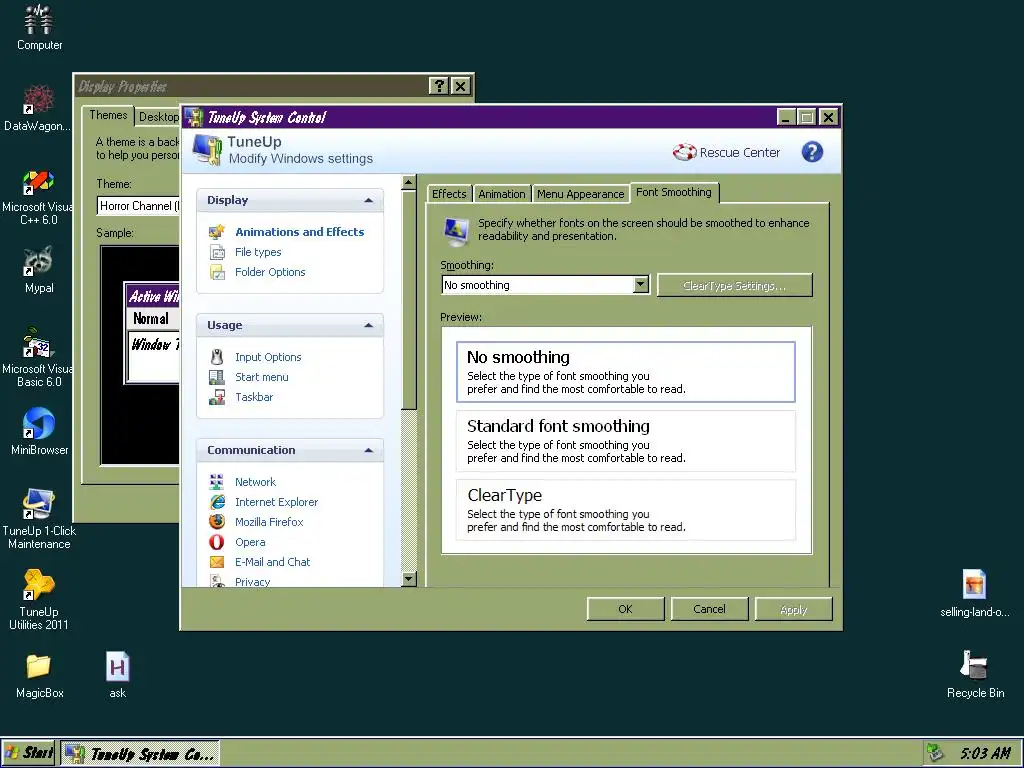Click the system tray icon near clock
The image size is (1024, 768).
(935, 753)
